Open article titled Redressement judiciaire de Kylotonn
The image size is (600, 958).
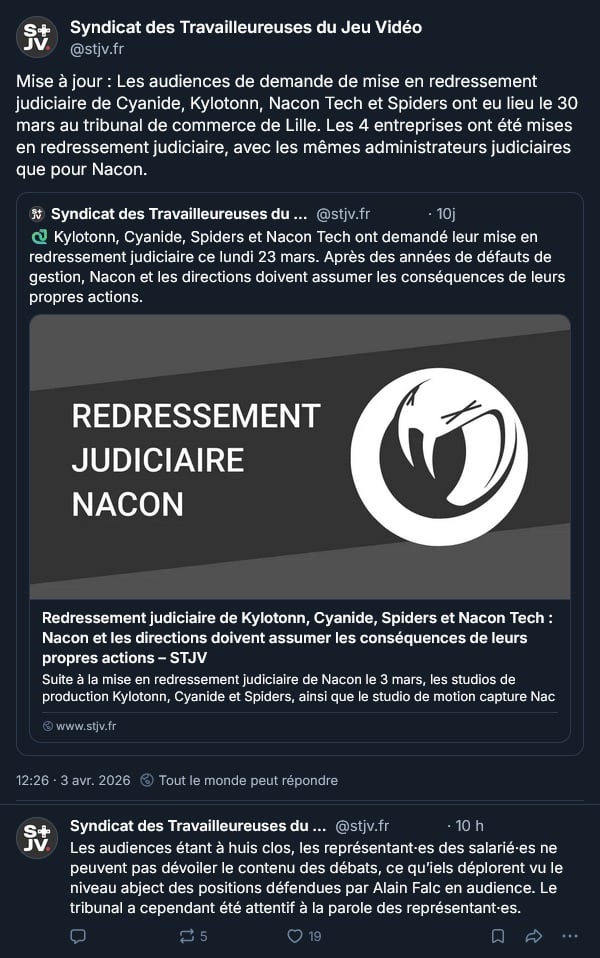pyautogui.click(x=298, y=637)
